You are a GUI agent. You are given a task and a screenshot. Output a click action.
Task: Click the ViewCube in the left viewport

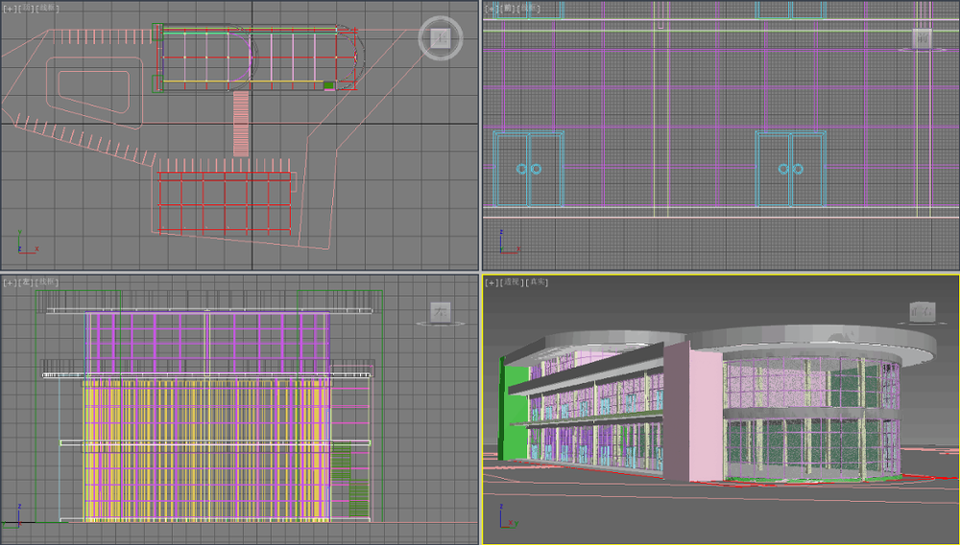(440, 312)
